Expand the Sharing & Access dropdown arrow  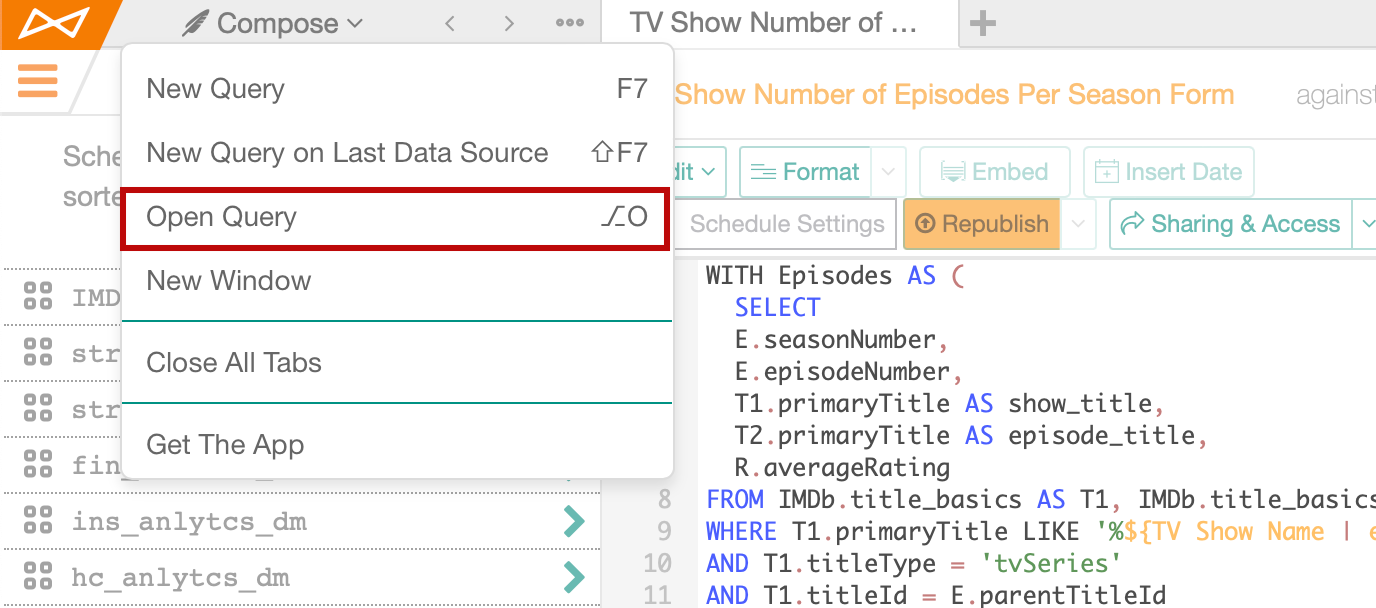(1365, 224)
